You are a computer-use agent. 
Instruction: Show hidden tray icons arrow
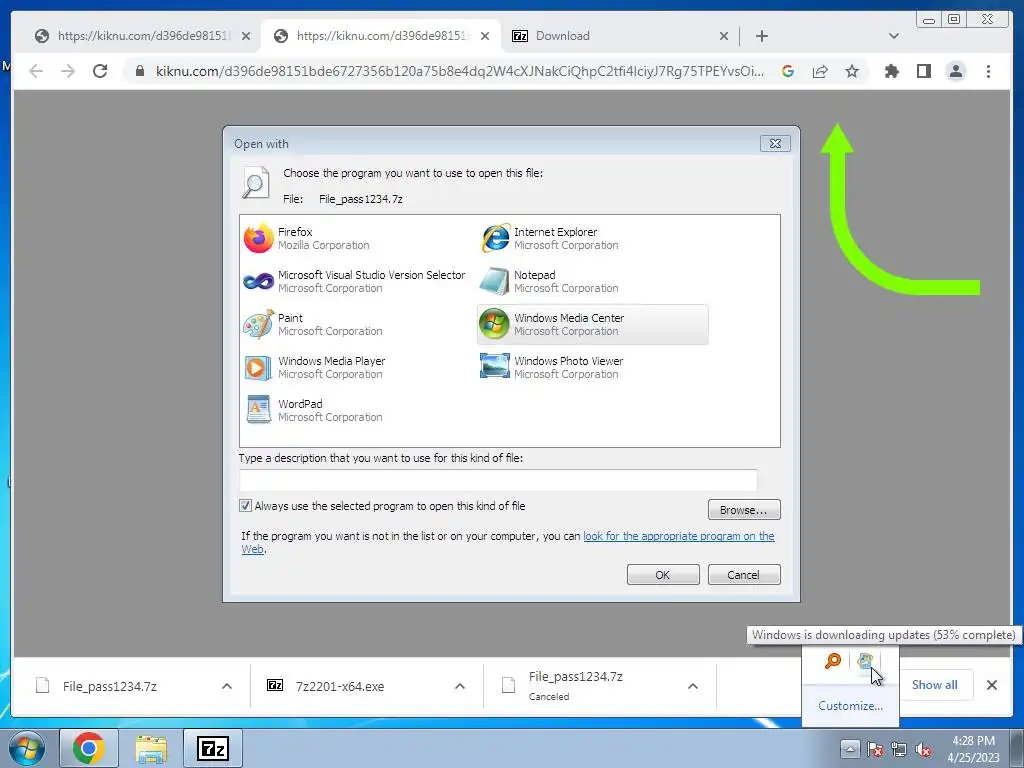[x=850, y=749]
